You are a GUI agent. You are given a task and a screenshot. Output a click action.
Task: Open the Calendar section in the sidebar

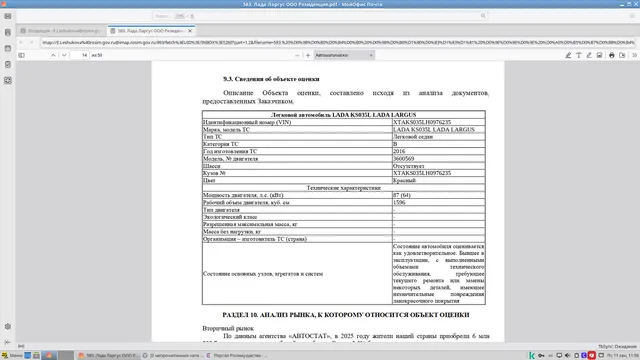click(x=8, y=48)
